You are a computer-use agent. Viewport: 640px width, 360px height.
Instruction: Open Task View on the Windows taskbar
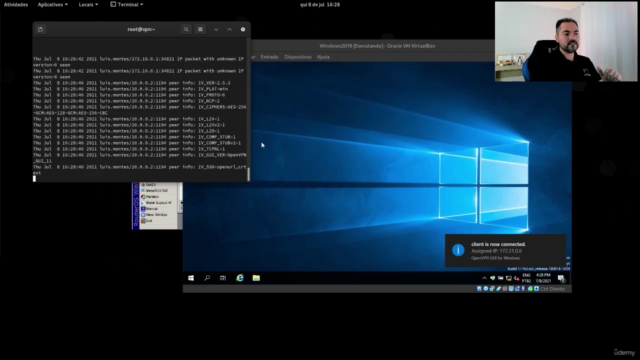(223, 278)
